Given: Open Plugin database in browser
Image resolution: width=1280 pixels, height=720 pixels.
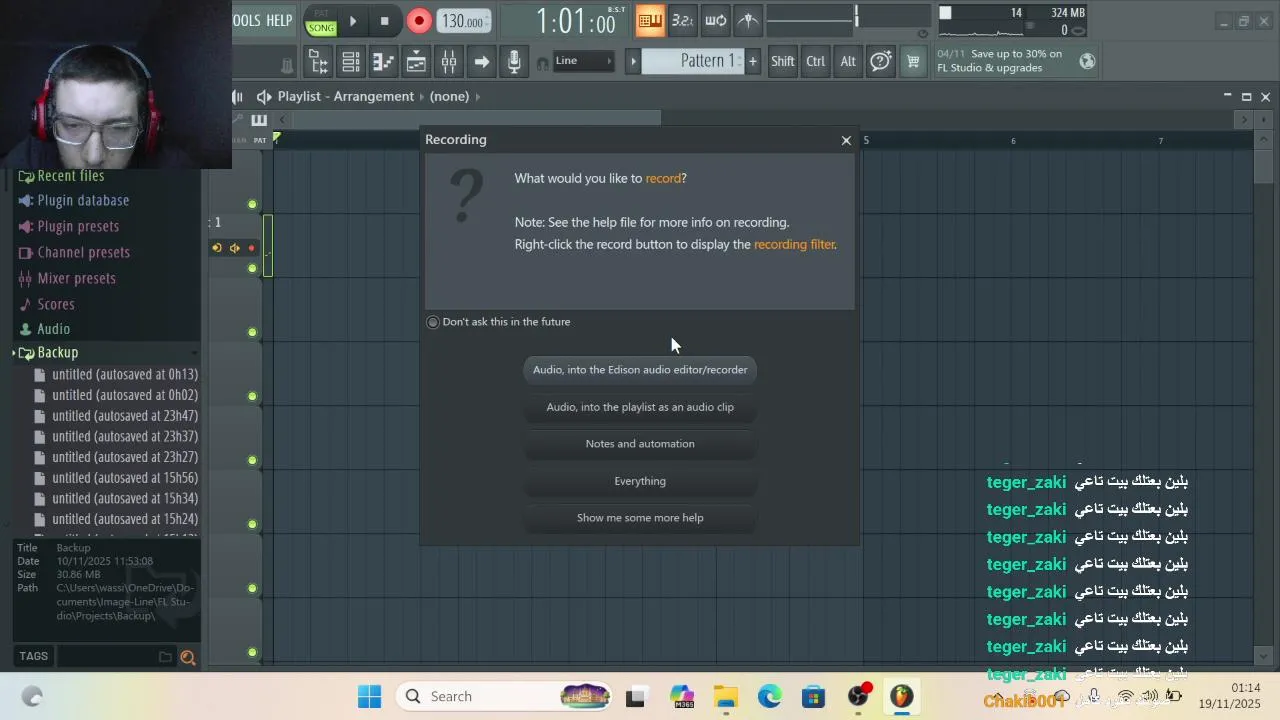Looking at the screenshot, I should (x=83, y=200).
